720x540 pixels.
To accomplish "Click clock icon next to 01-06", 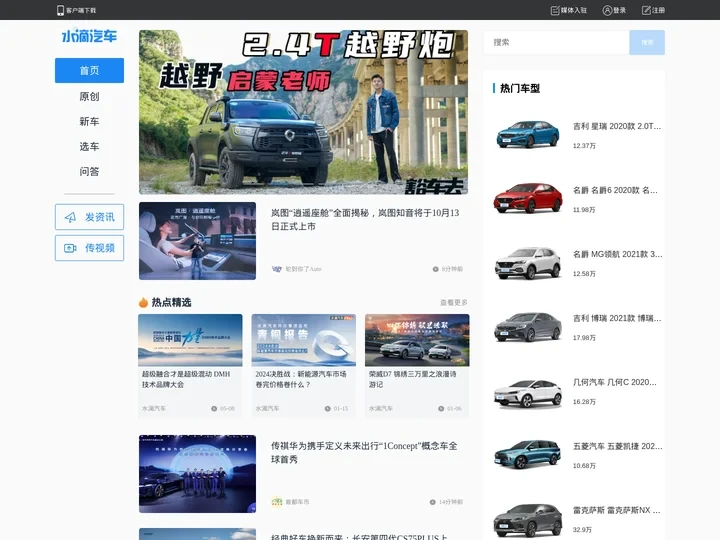I will click(441, 409).
